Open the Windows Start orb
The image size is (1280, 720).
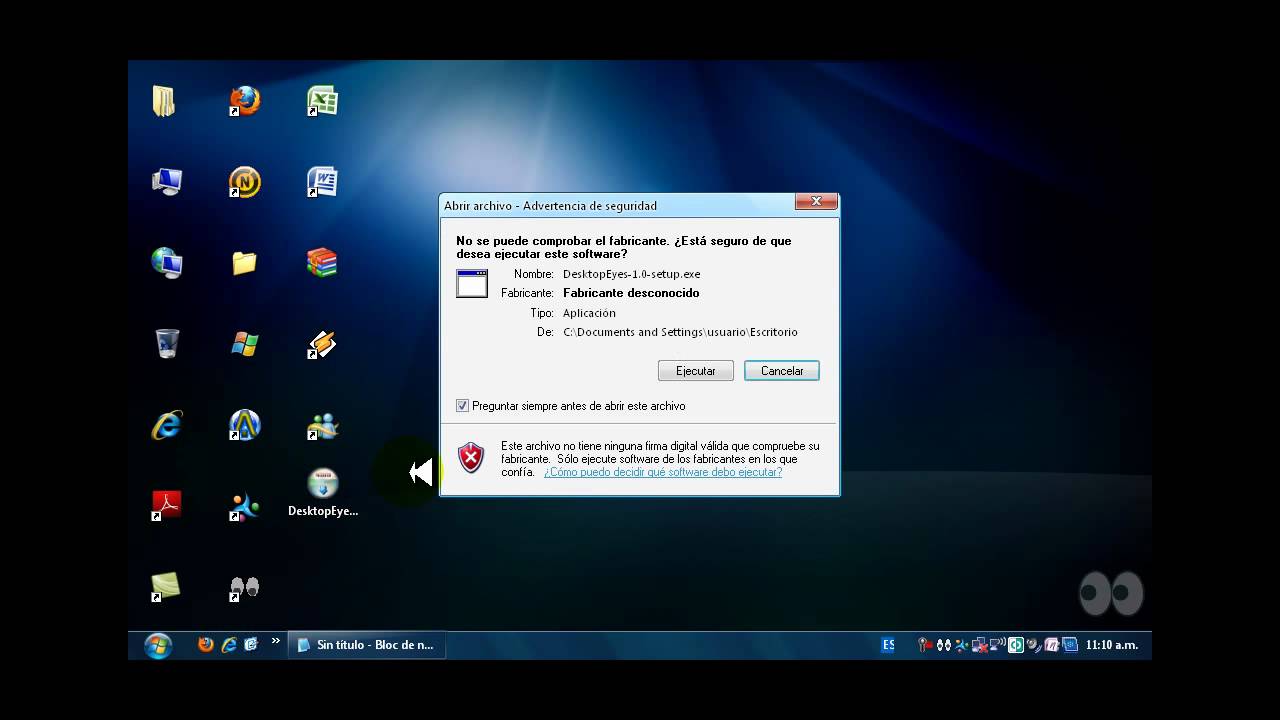tap(158, 646)
